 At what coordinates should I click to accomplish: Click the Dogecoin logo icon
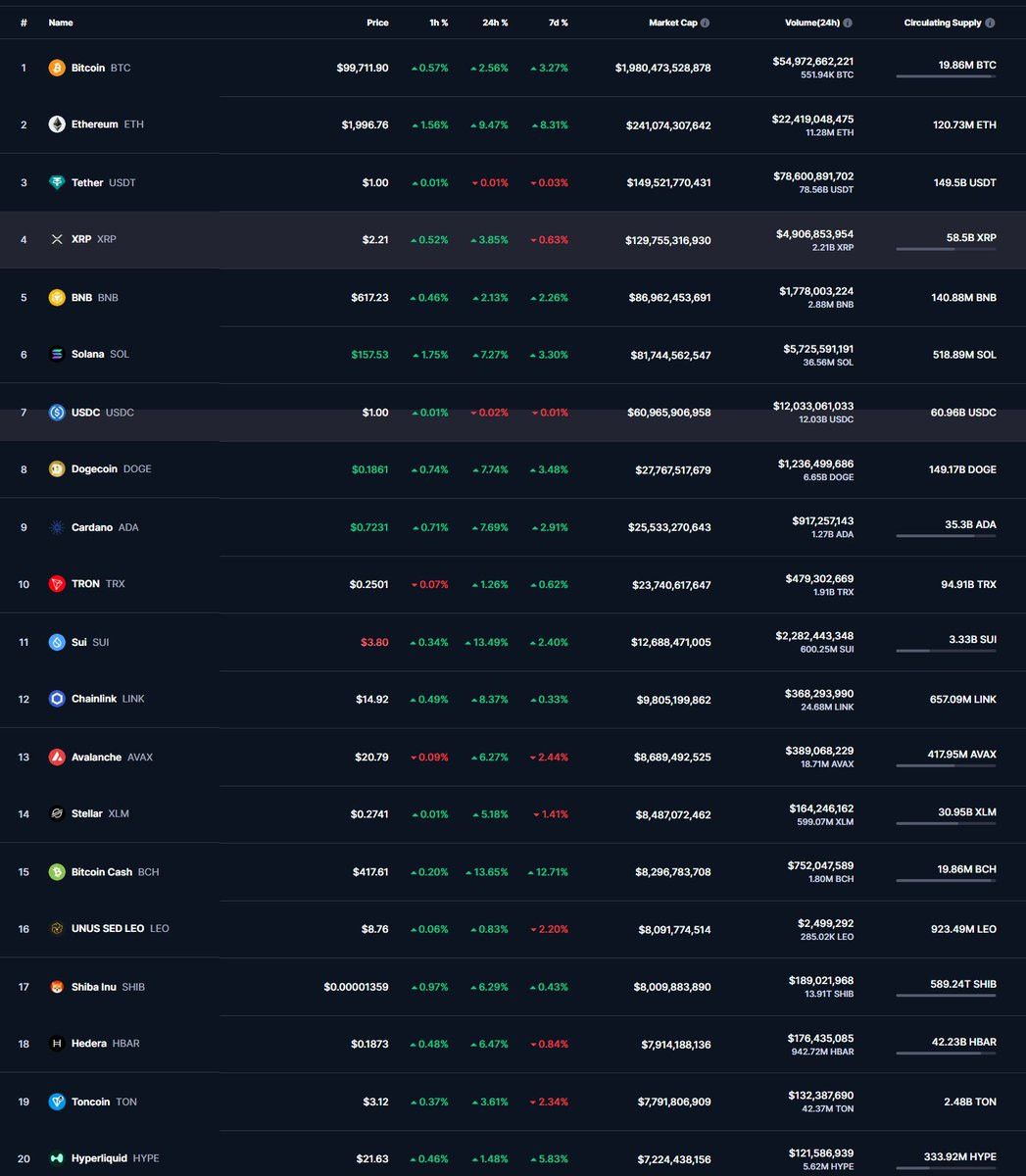57,469
